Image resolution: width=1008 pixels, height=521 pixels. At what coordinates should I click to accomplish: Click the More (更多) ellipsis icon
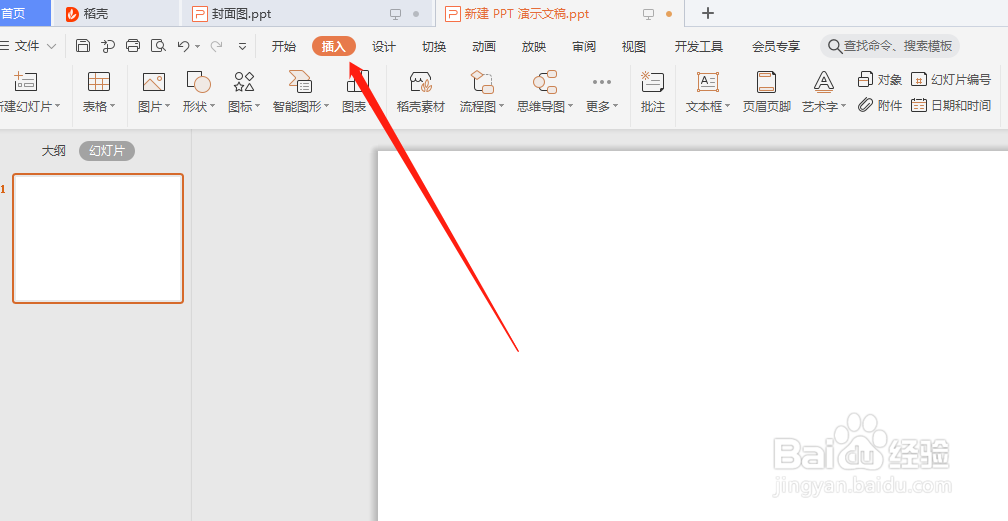(602, 82)
